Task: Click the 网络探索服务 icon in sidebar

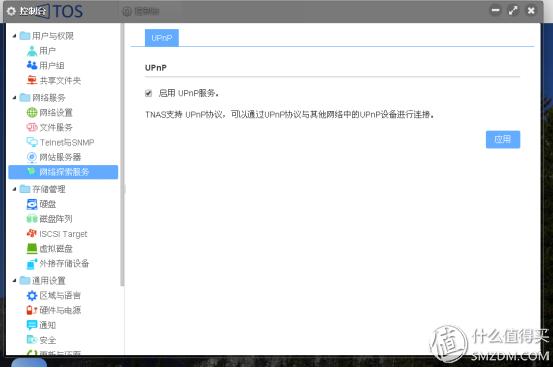Action: [x=32, y=172]
